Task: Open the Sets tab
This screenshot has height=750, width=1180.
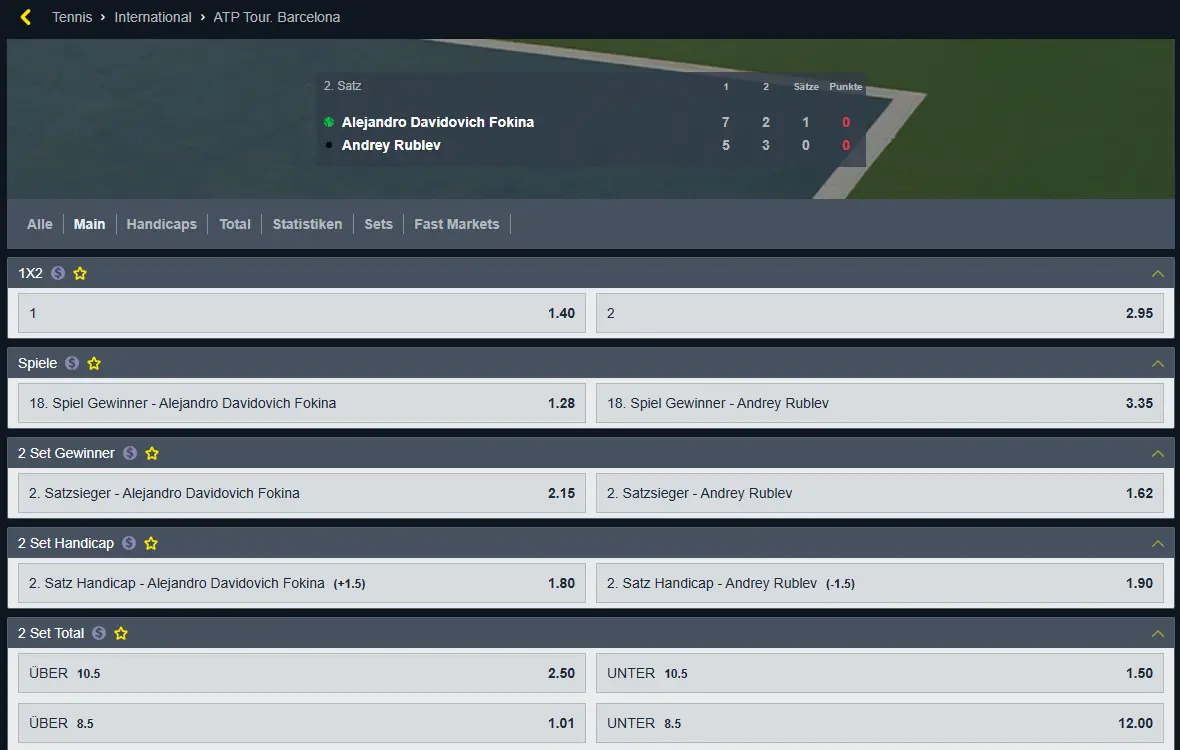Action: tap(379, 224)
